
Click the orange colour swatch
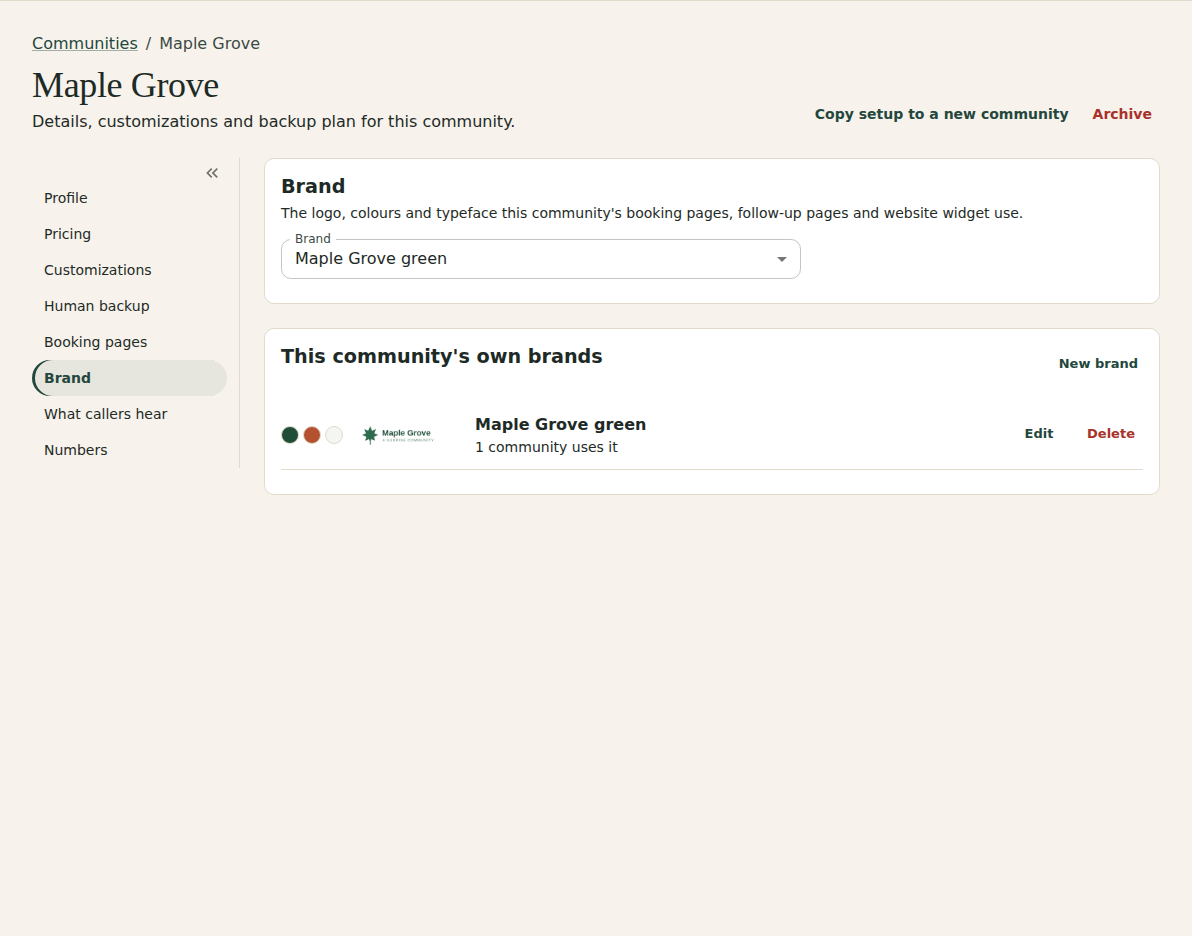312,435
